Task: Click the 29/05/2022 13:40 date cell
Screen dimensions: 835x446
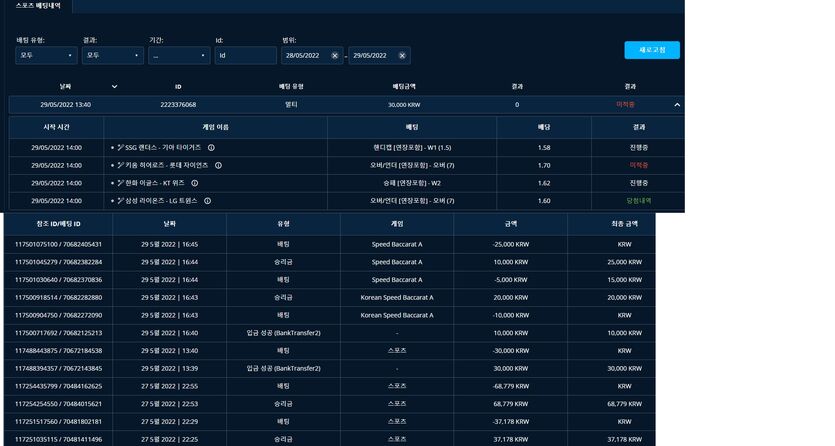Action: pos(66,105)
